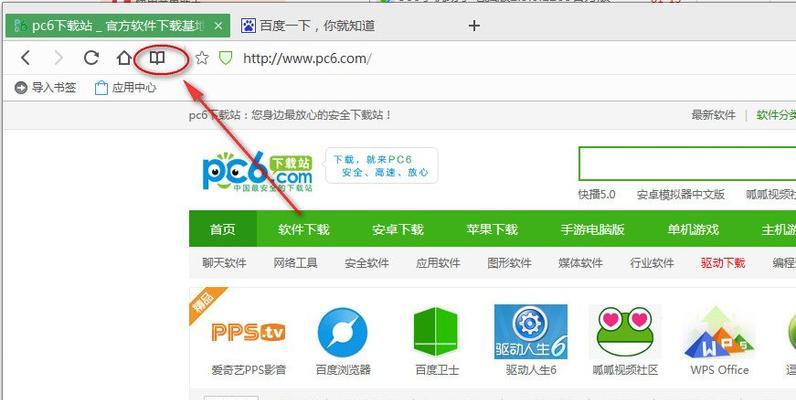
Task: Open 应用中心 from bookmarks bar
Action: click(125, 88)
